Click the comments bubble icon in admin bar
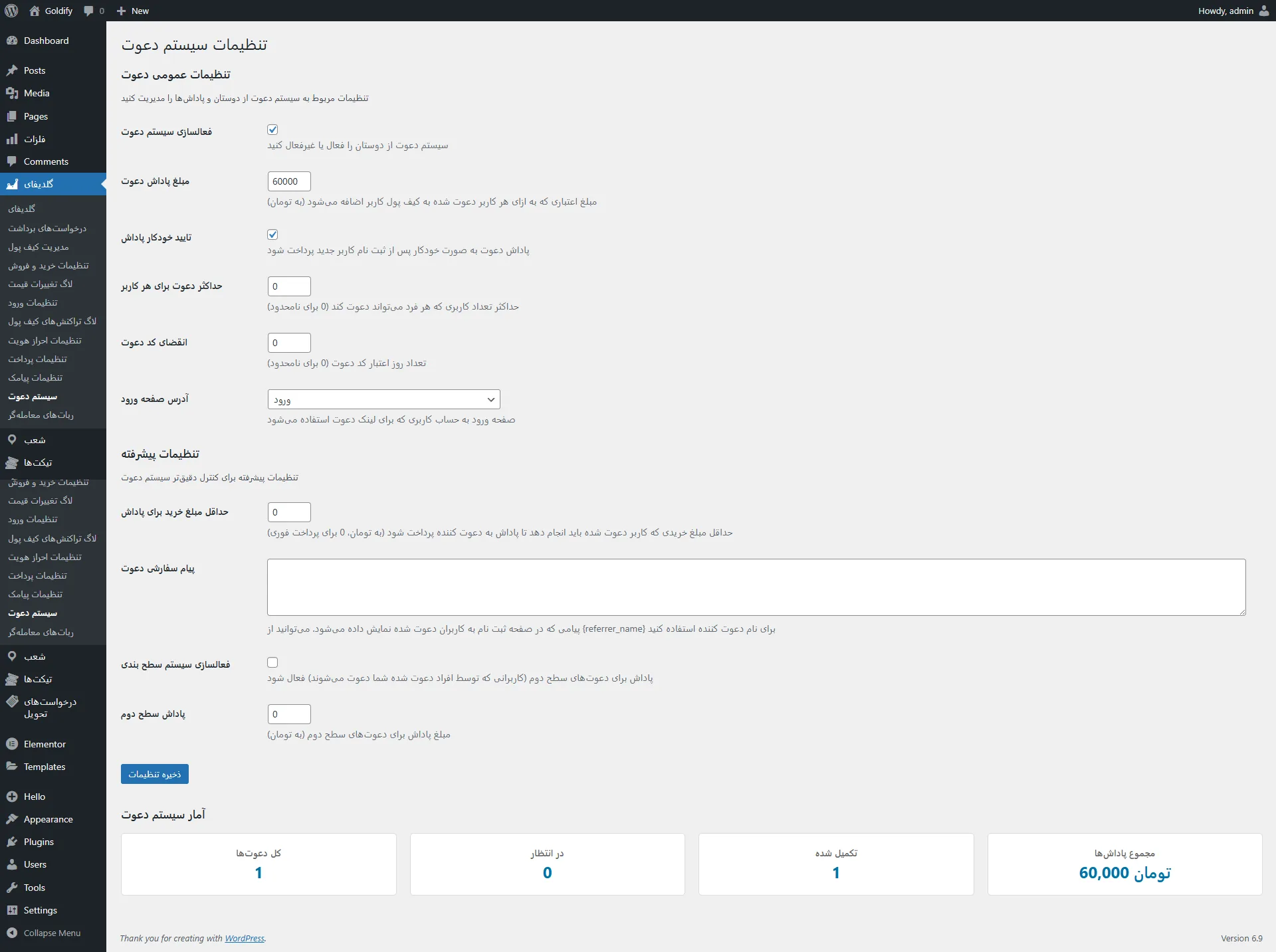1276x952 pixels. point(89,11)
